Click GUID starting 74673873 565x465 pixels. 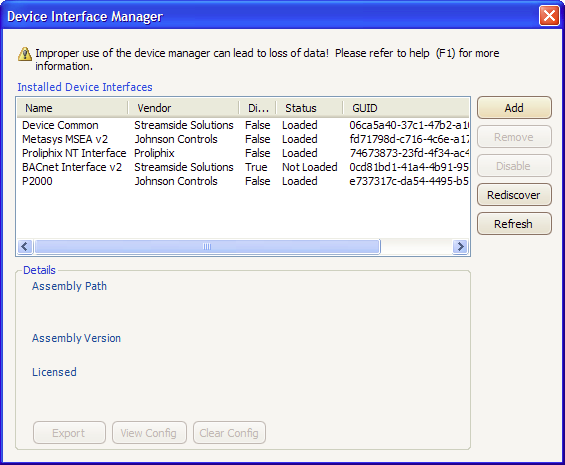click(x=409, y=153)
